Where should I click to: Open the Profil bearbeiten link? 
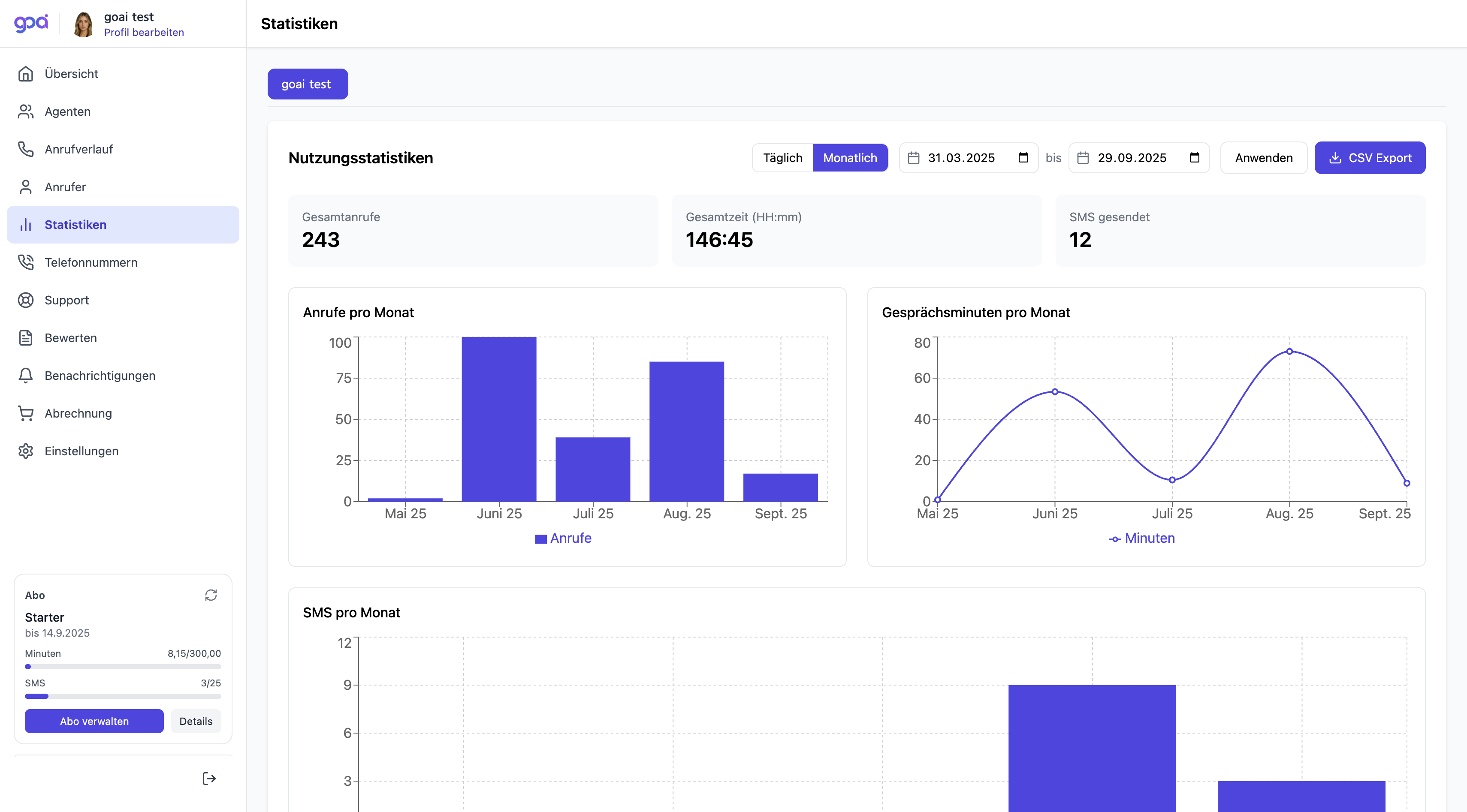[144, 33]
